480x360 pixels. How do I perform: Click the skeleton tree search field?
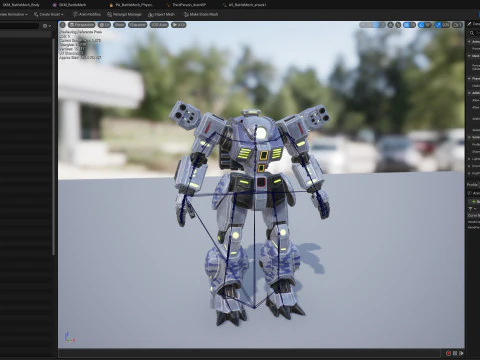(19, 26)
